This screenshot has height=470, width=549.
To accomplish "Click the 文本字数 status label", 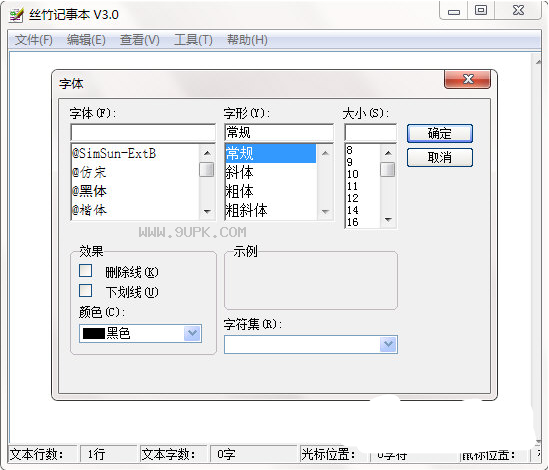I will tap(169, 454).
